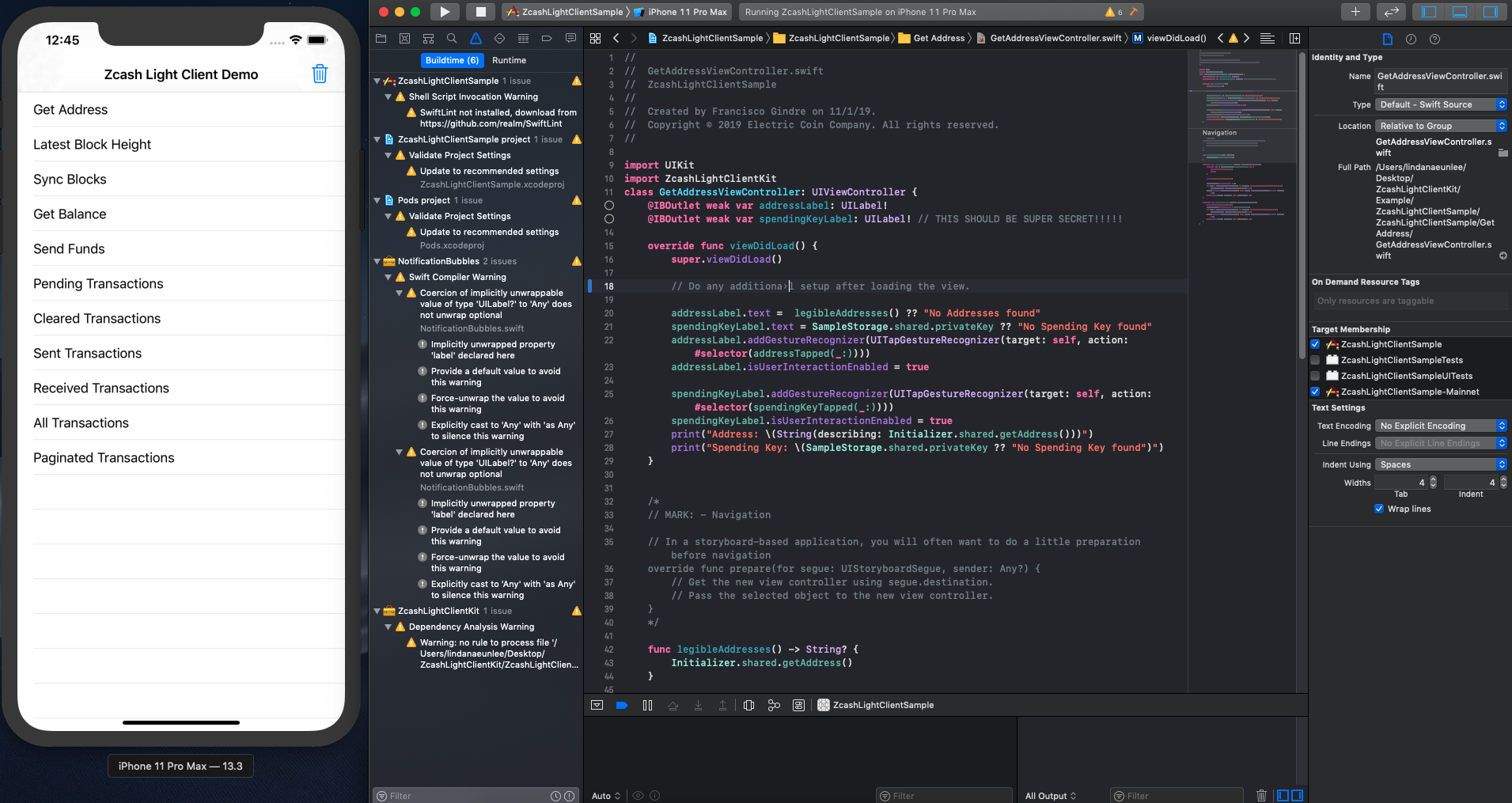Open the Source Control navigator icon
Screen dimensions: 1512x803
[404, 38]
